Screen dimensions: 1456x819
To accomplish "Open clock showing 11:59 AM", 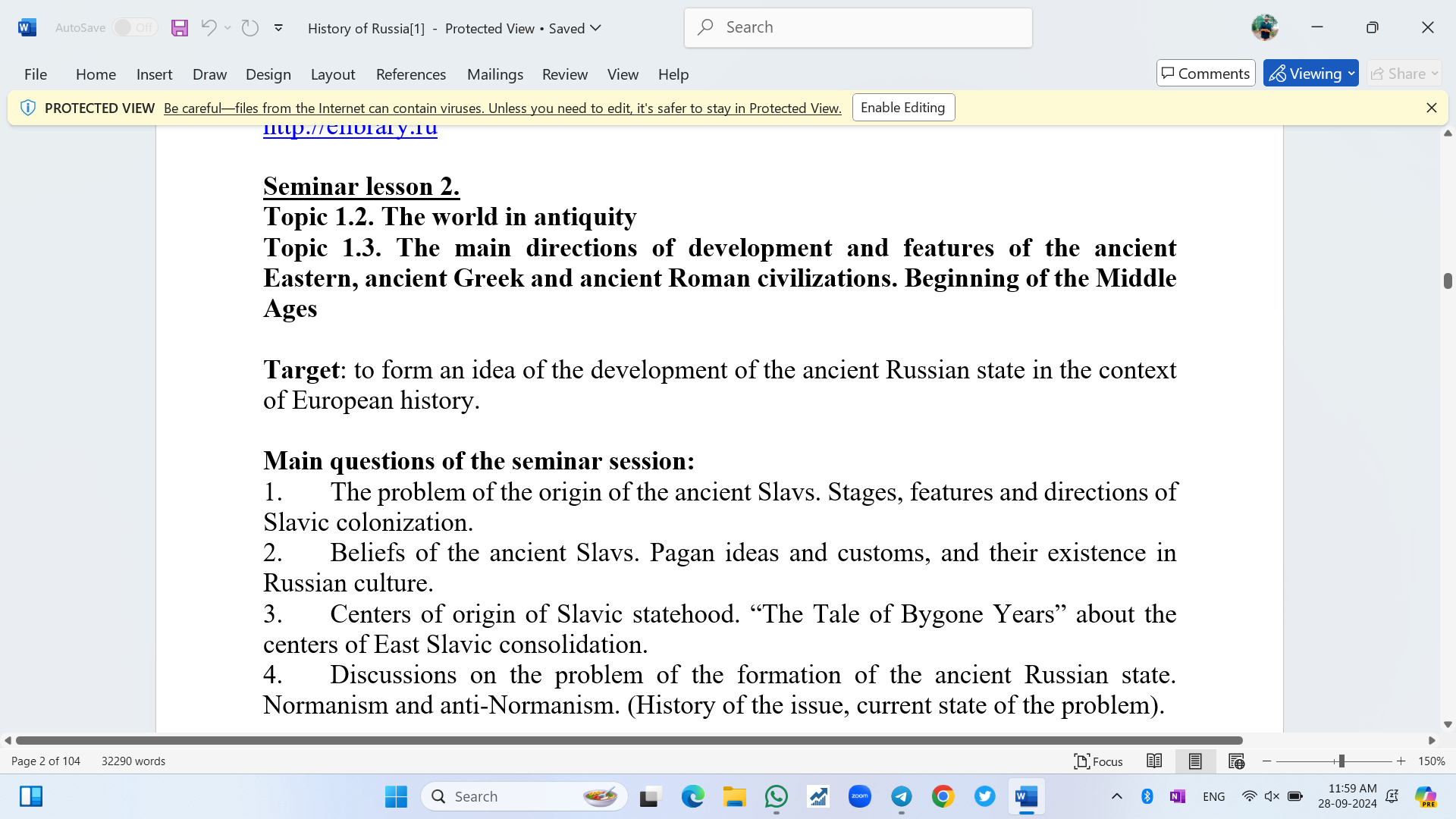I will tap(1348, 796).
